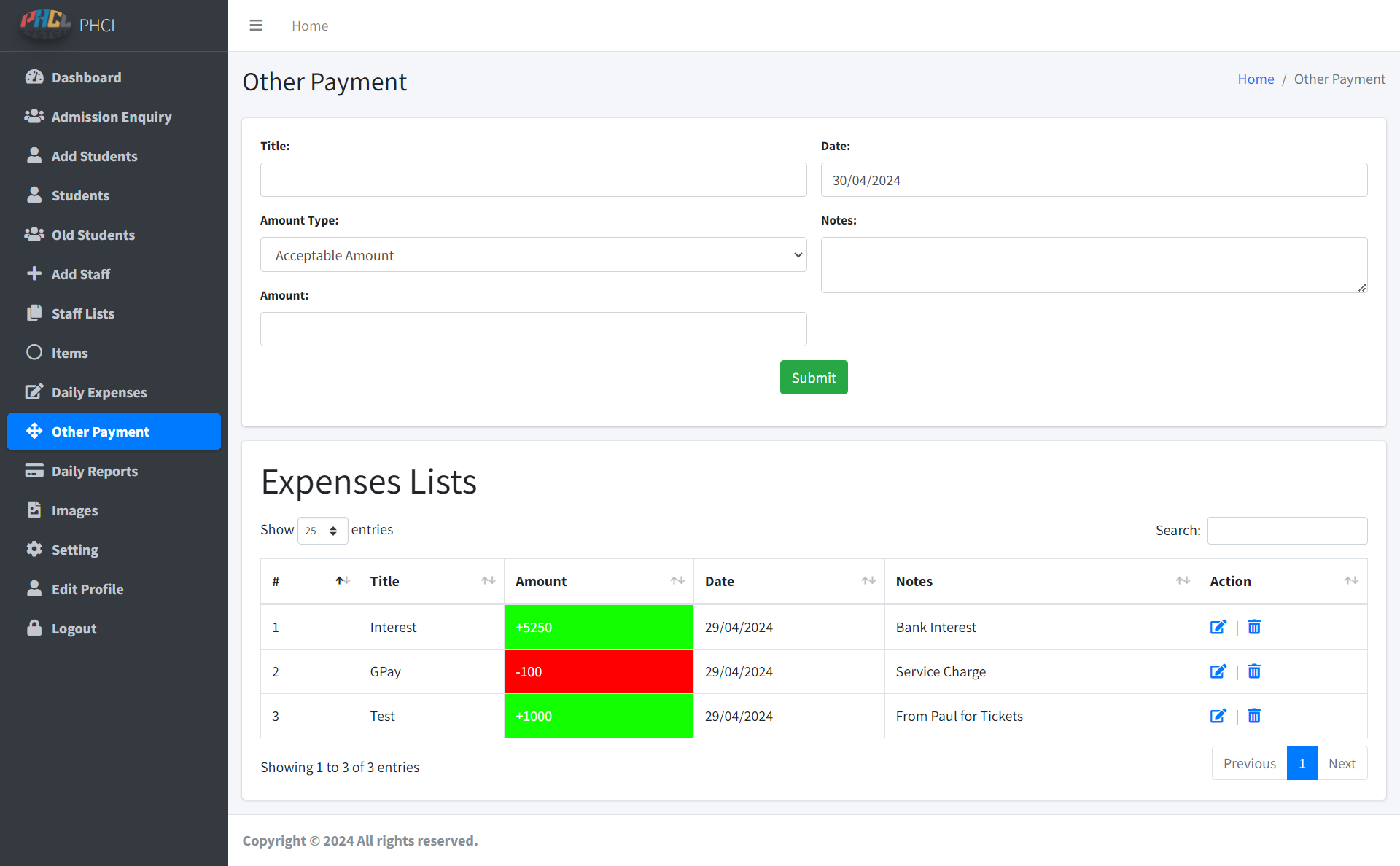Click the Next pagination button
Viewport: 1400px width, 866px height.
coord(1341,763)
